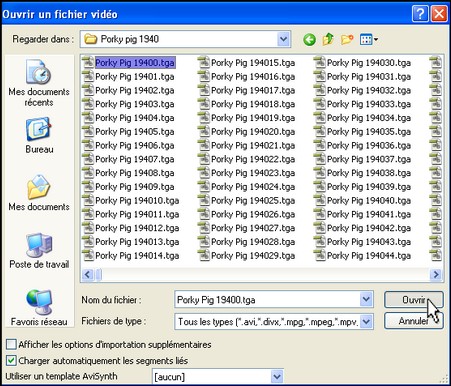Click the icon of Porky Pig 194030.tga
The height and width of the screenshot is (386, 451).
[320, 62]
